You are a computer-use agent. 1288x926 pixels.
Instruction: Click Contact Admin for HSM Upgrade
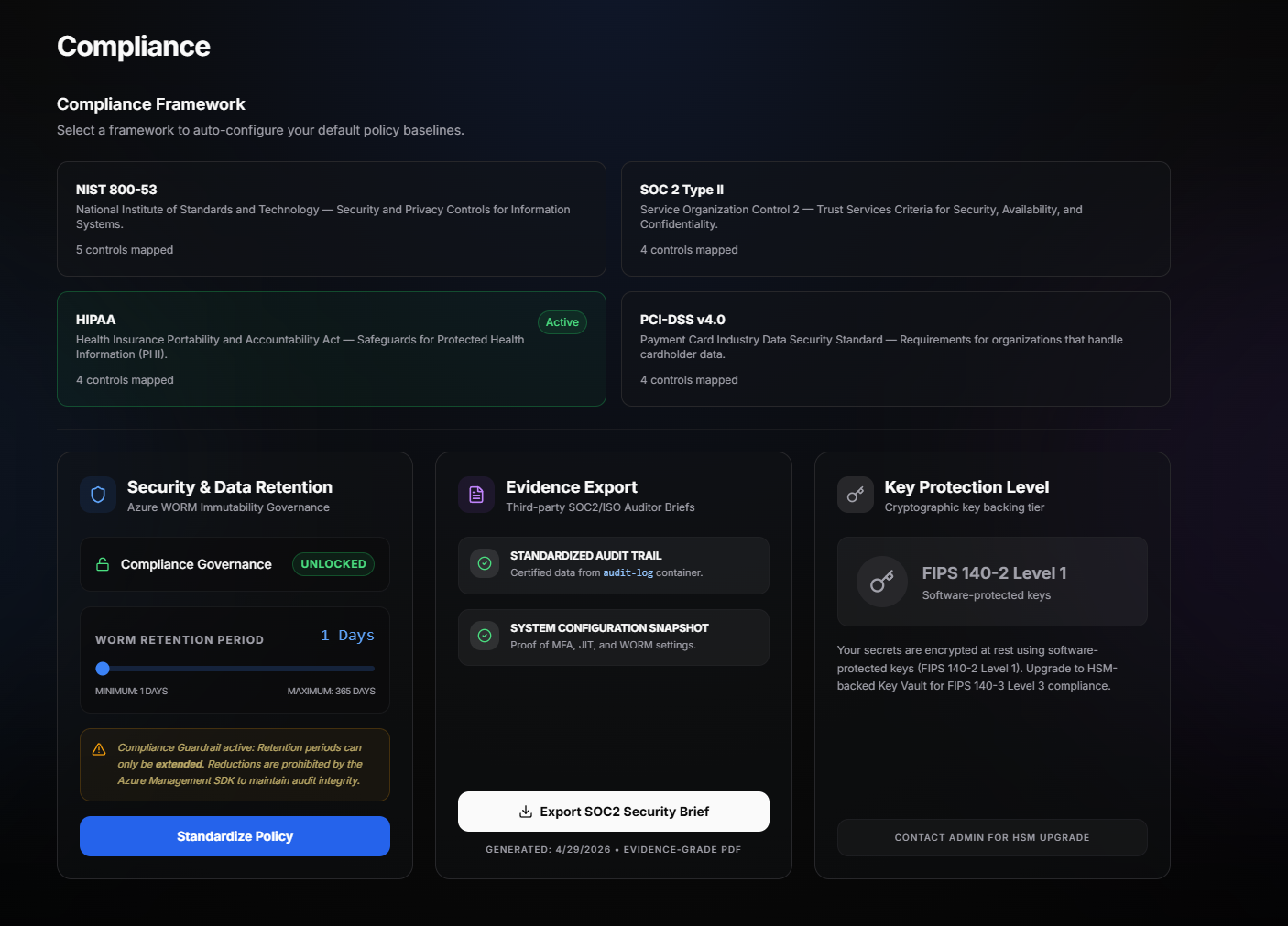(992, 837)
